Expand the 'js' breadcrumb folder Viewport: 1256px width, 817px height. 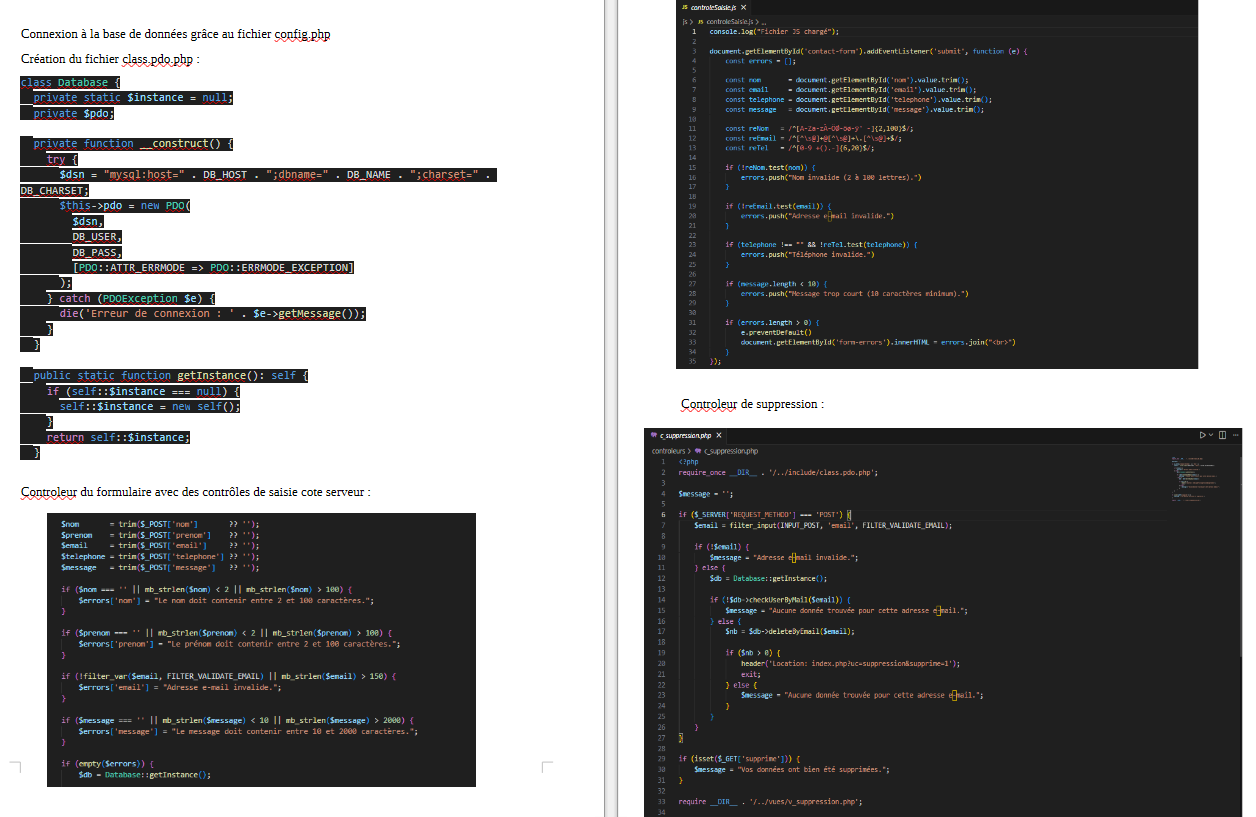684,21
